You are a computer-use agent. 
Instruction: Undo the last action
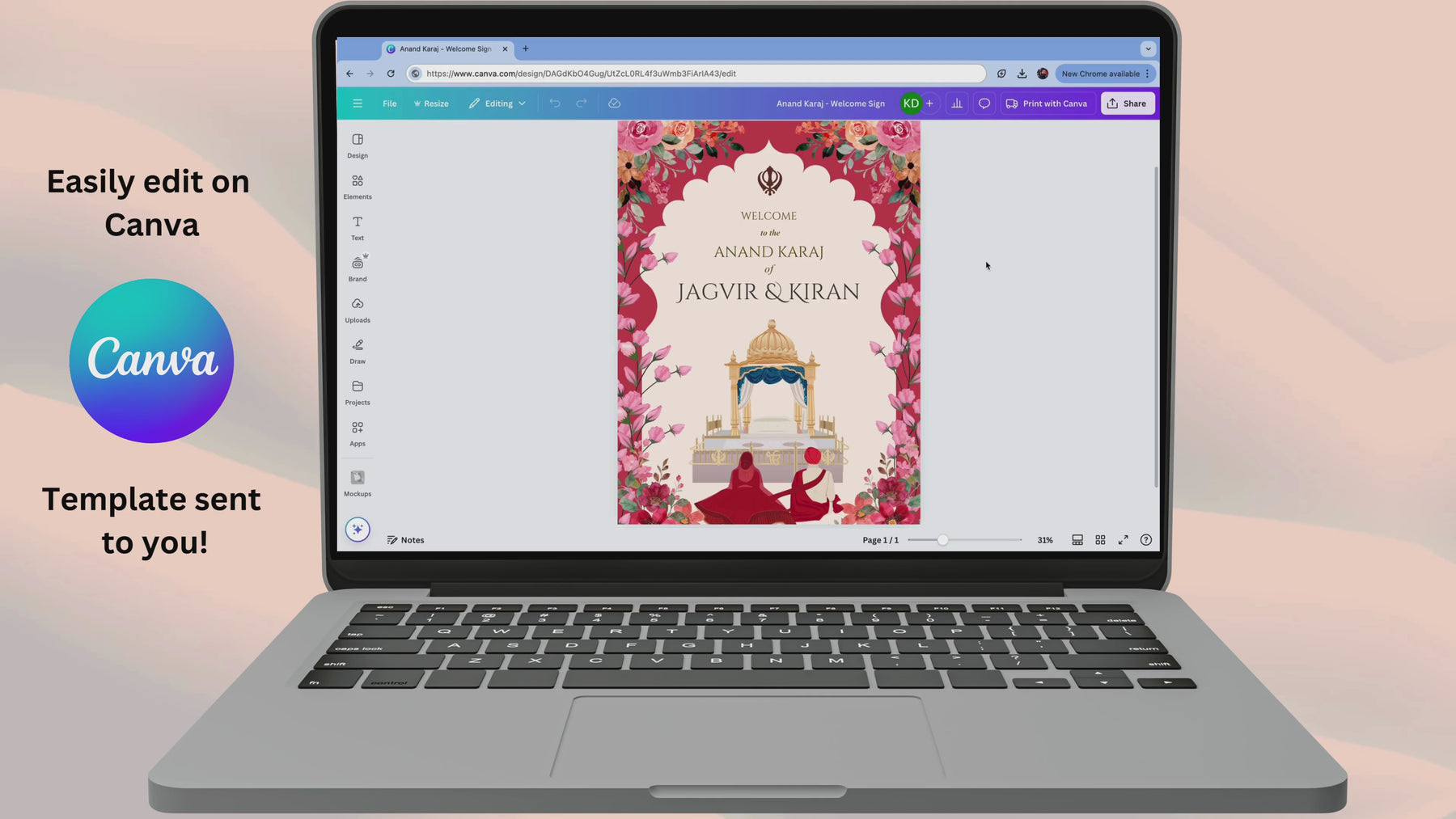point(555,103)
